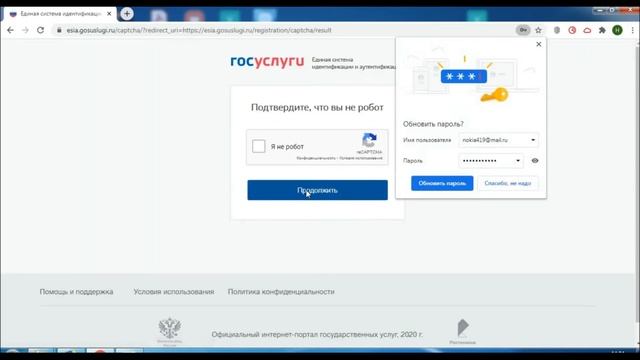This screenshot has height=360, width=640.
Task: Show password with the eye icon
Action: (x=535, y=161)
